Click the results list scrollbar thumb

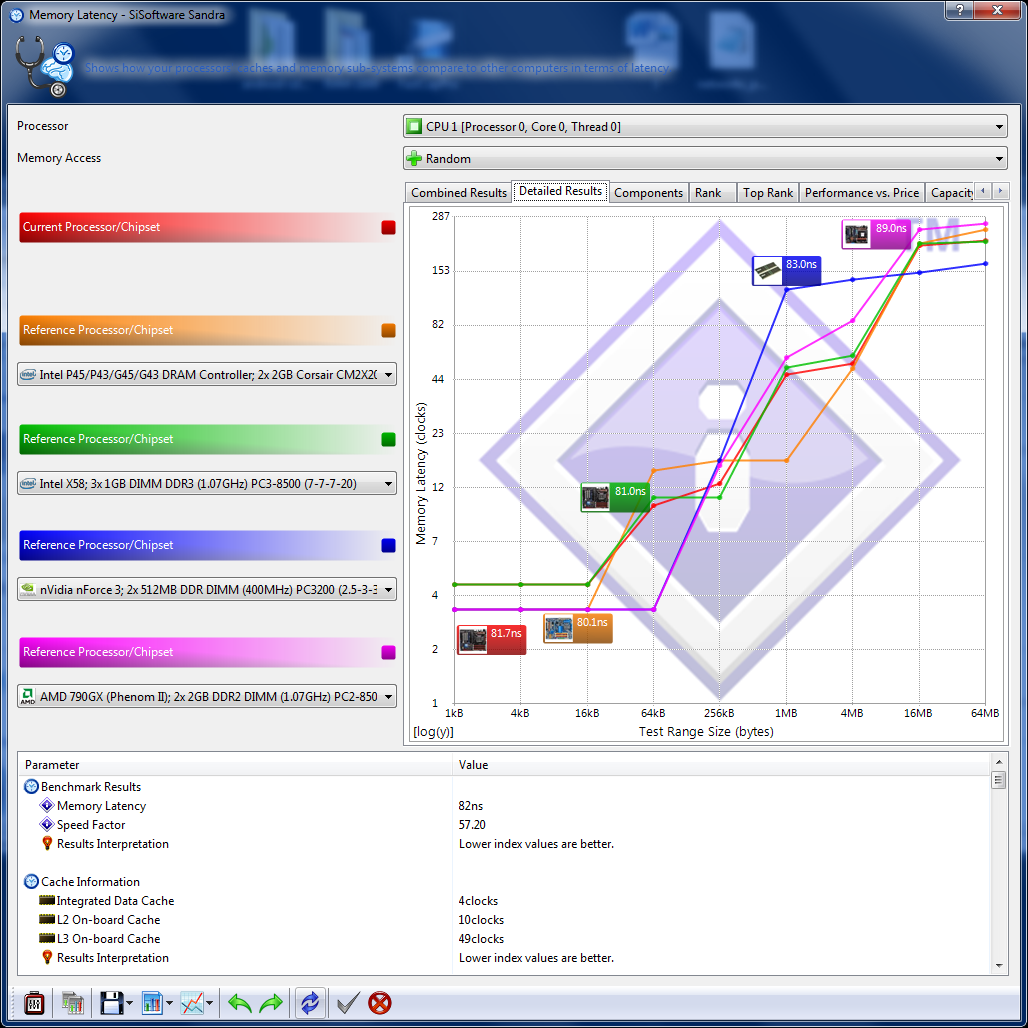998,780
